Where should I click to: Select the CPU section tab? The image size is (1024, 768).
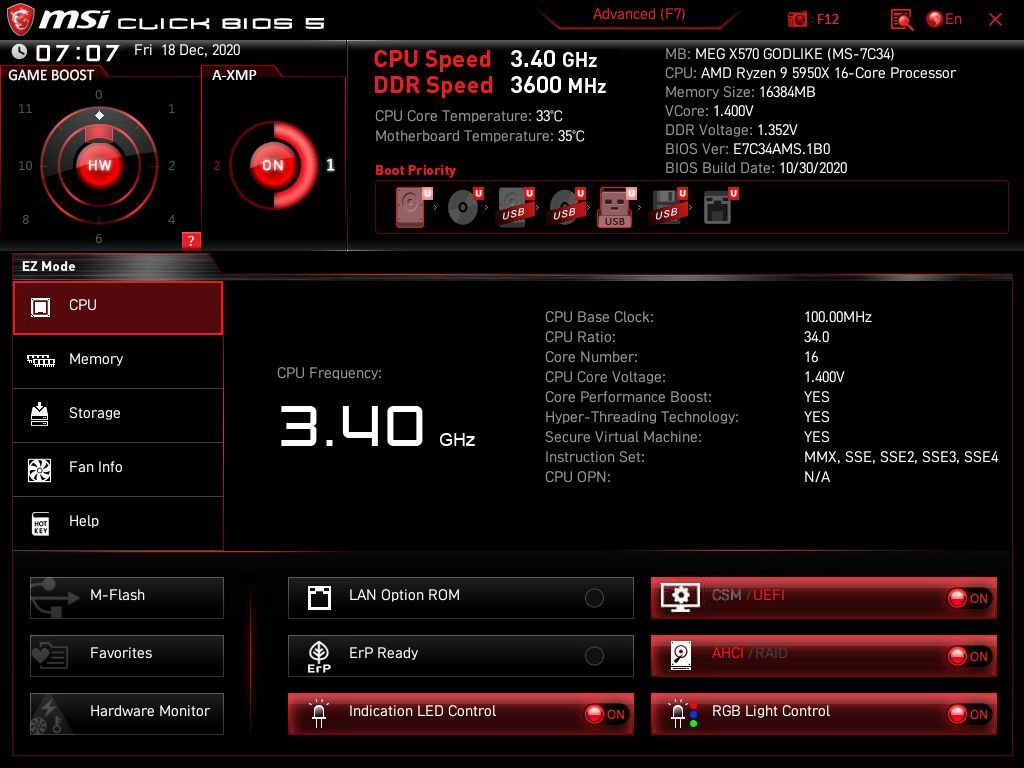pyautogui.click(x=118, y=308)
